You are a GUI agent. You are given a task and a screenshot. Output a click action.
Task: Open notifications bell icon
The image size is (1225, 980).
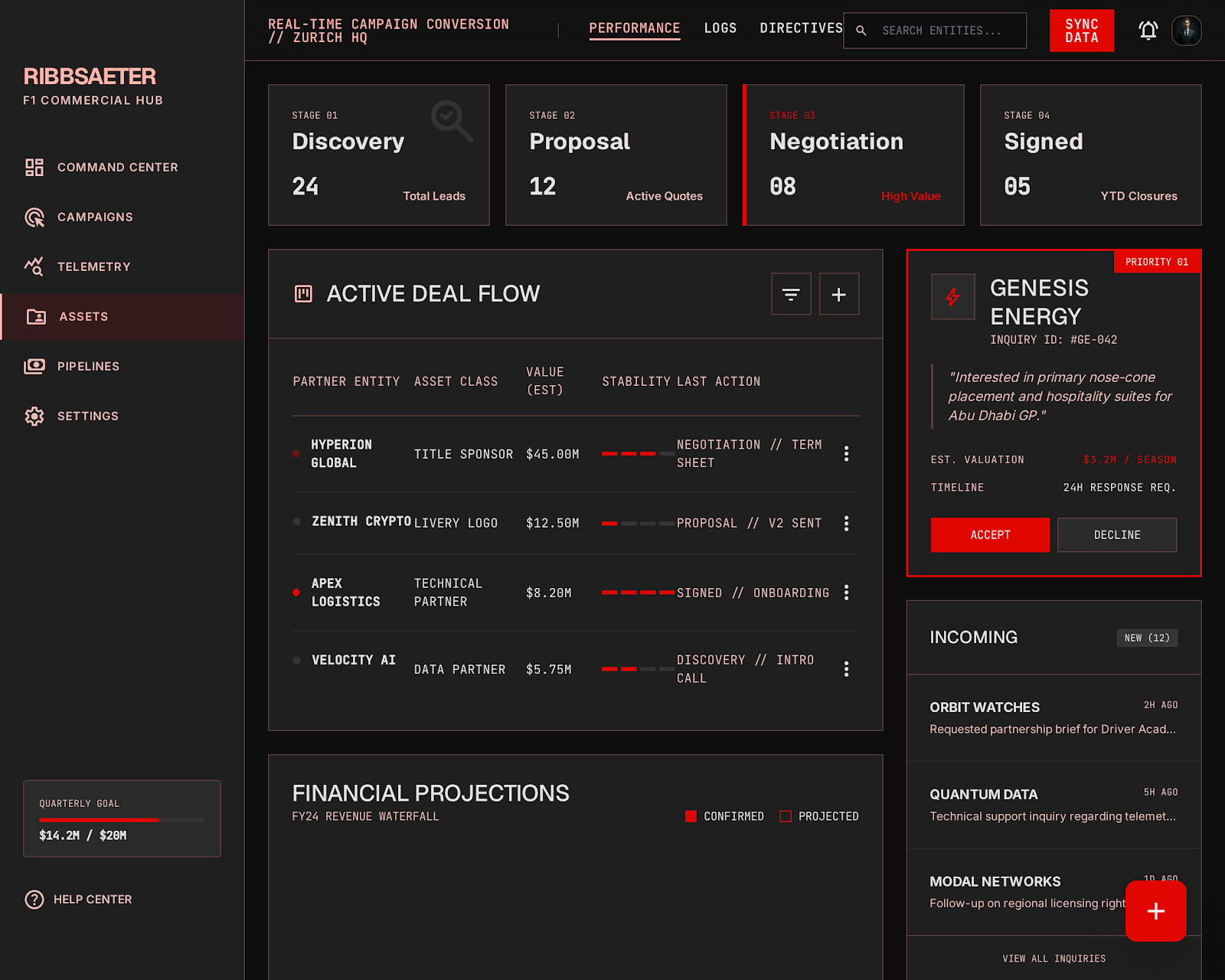[x=1148, y=31]
